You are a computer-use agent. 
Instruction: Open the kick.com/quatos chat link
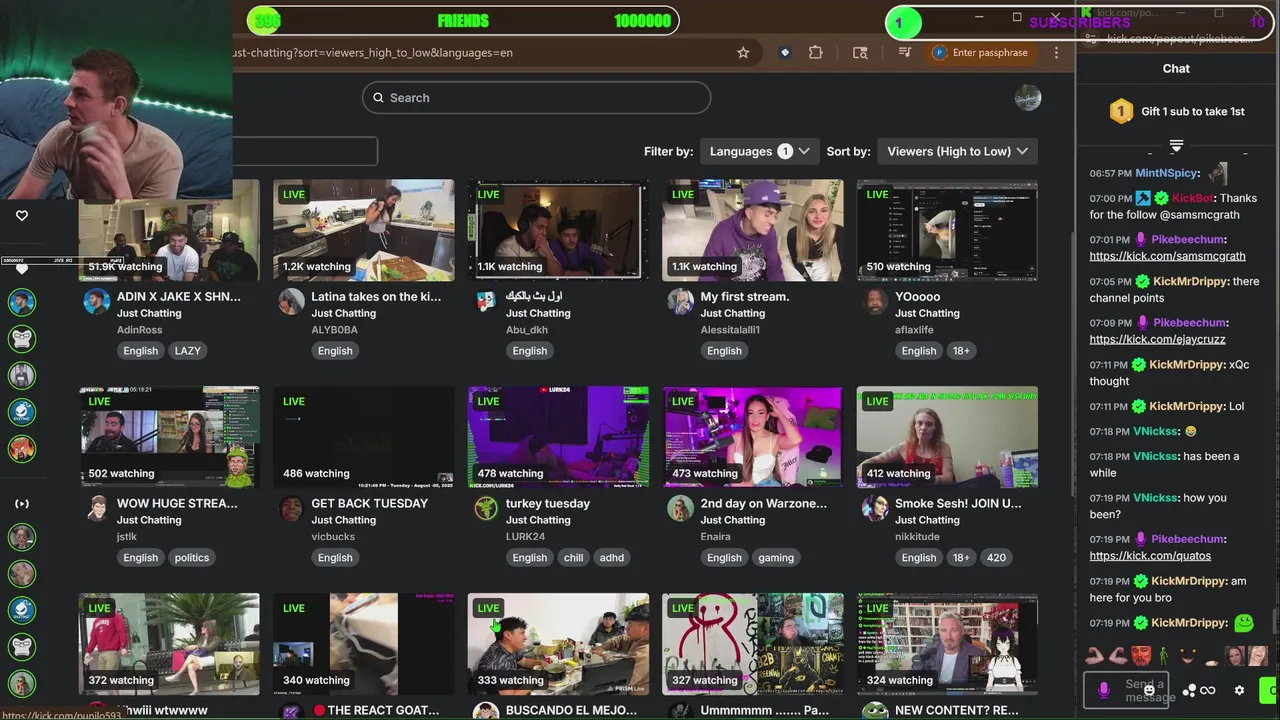click(1150, 555)
